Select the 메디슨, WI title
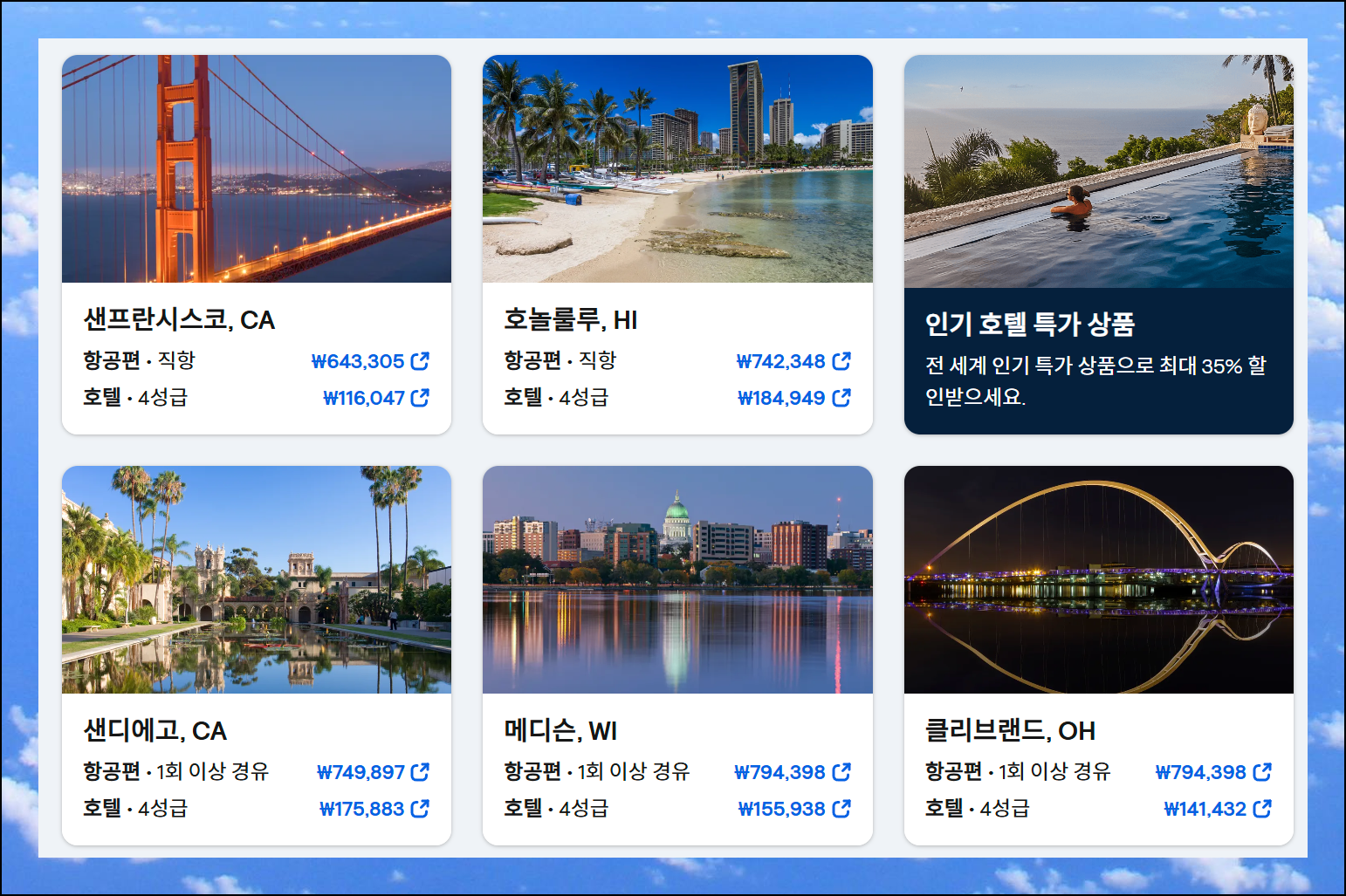Viewport: 1346px width, 896px height. (560, 730)
